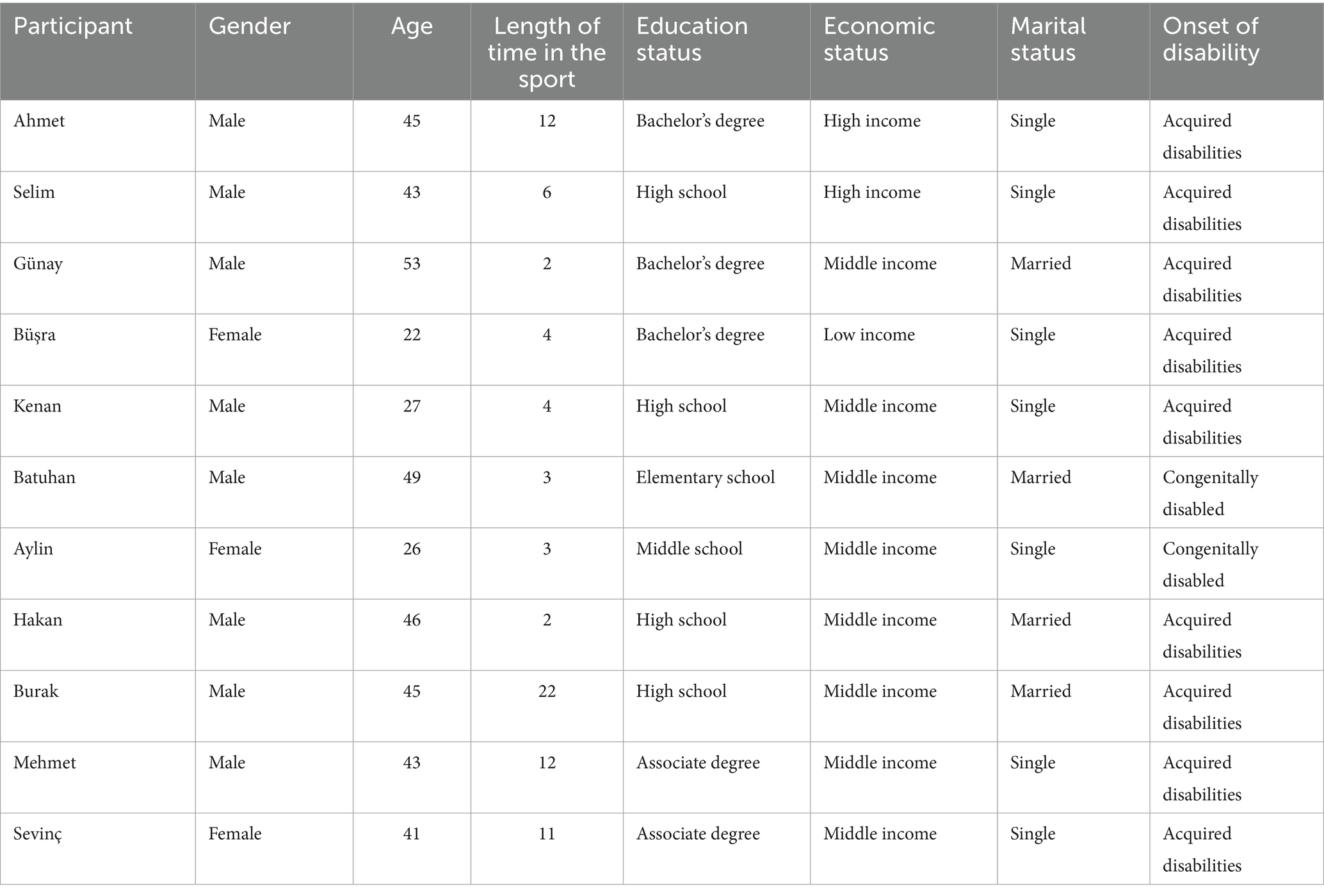Click the Onset of disability header
1324x896 pixels.
click(x=1210, y=40)
